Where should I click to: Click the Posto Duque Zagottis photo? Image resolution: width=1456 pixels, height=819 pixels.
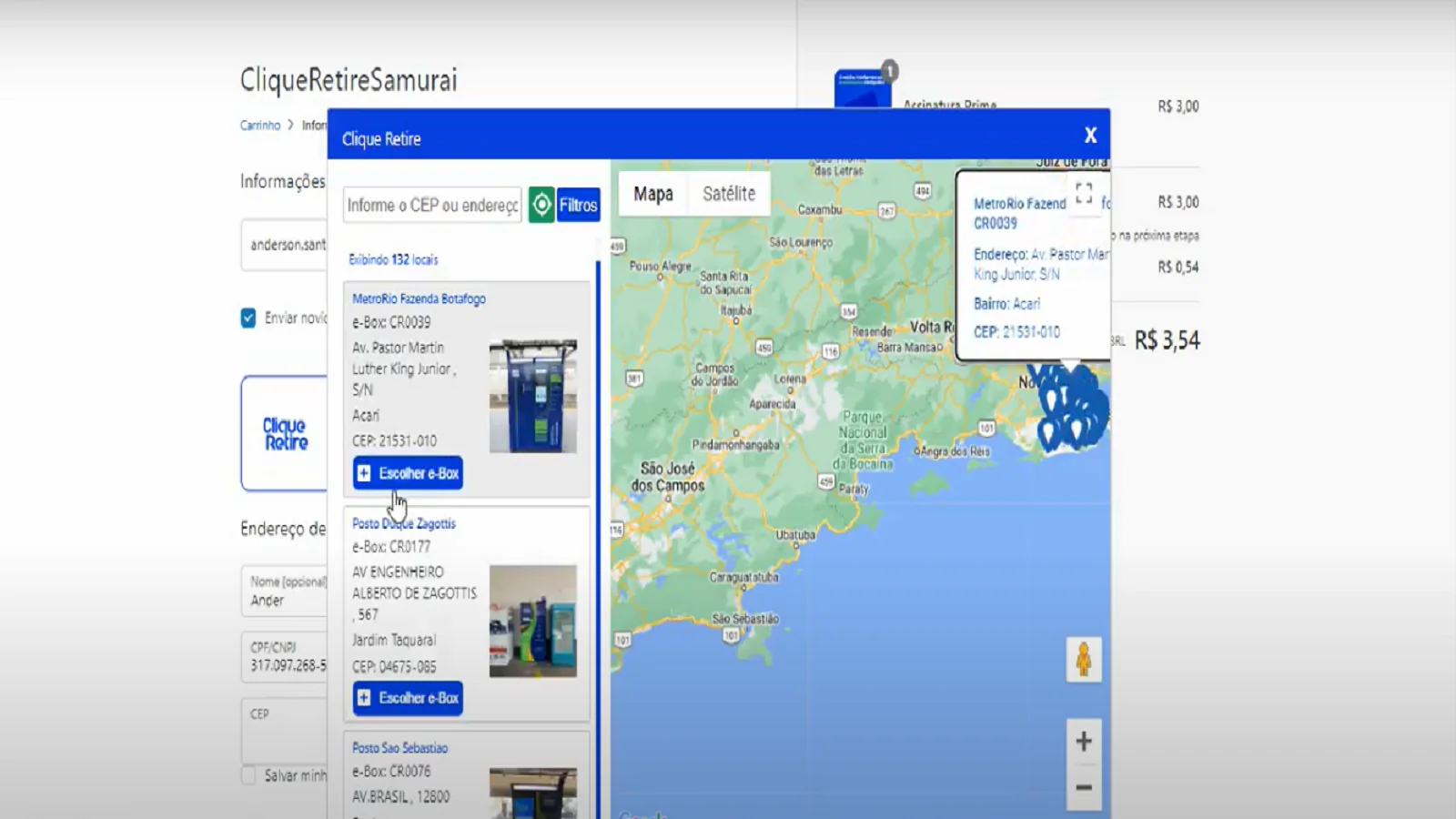pyautogui.click(x=532, y=621)
